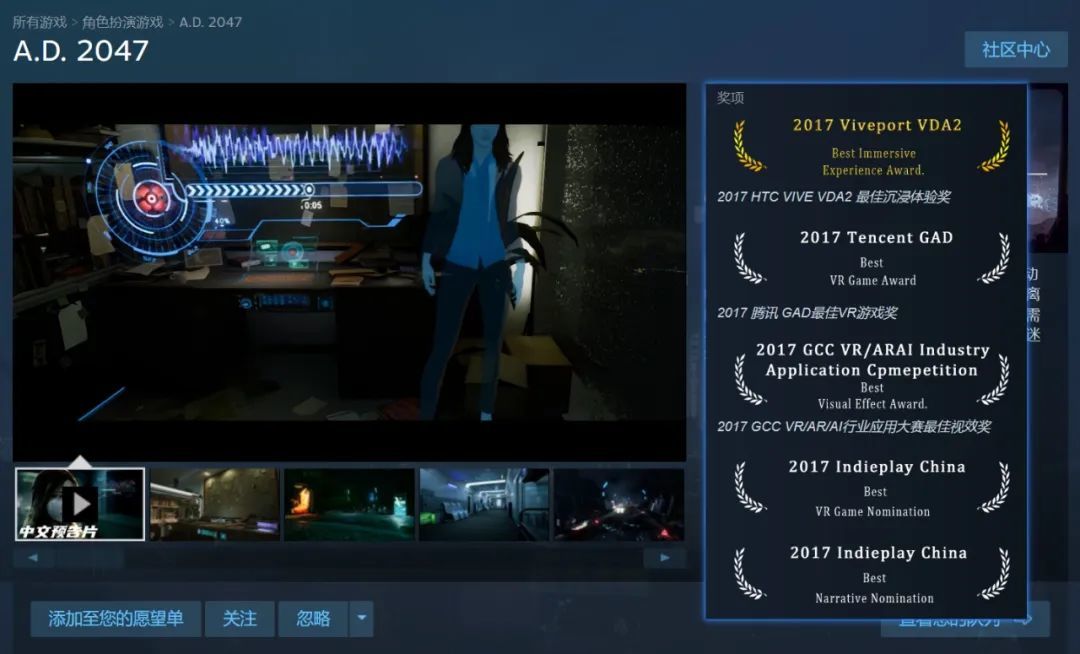Screen dimensions: 1080x654
Task: Click Indieplay China Best VR Game Nomination
Action: (872, 488)
